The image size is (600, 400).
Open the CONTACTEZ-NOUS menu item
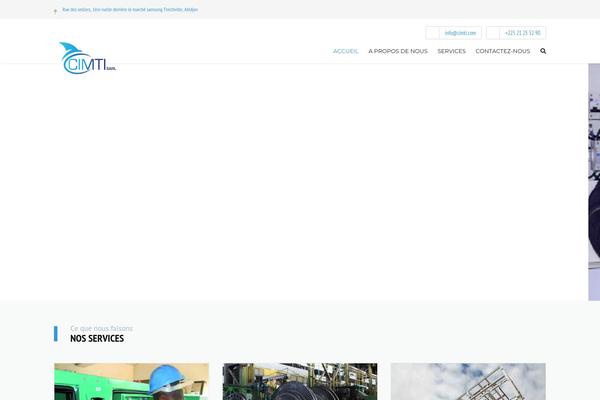(x=503, y=51)
